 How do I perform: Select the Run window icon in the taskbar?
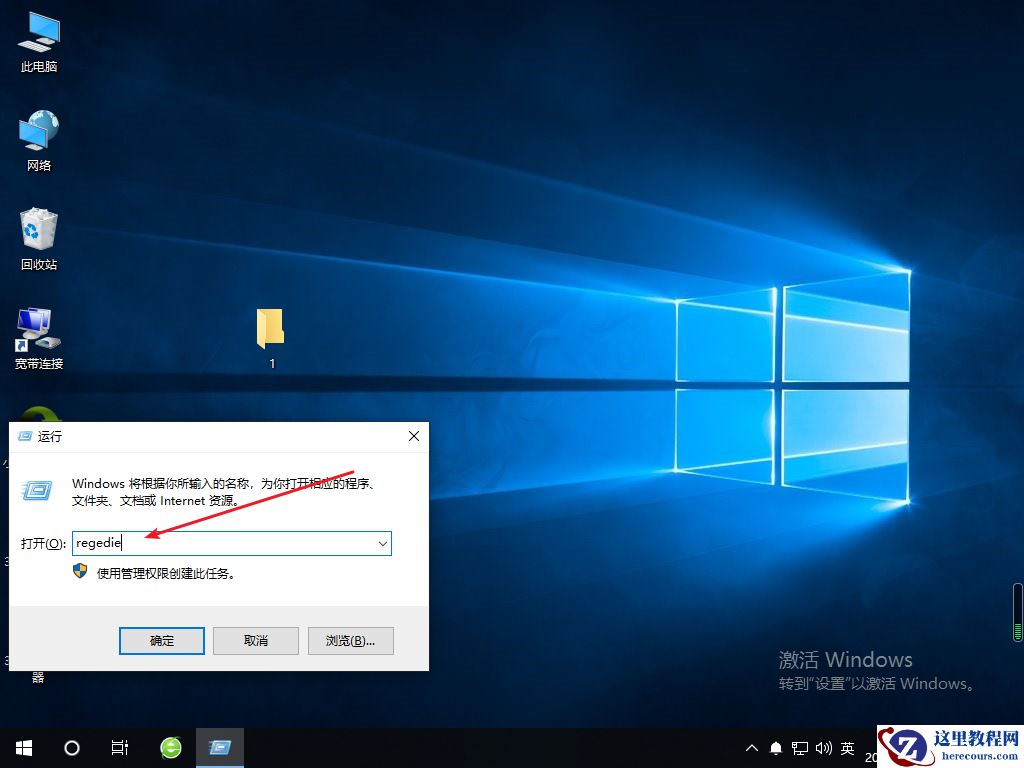pos(220,747)
